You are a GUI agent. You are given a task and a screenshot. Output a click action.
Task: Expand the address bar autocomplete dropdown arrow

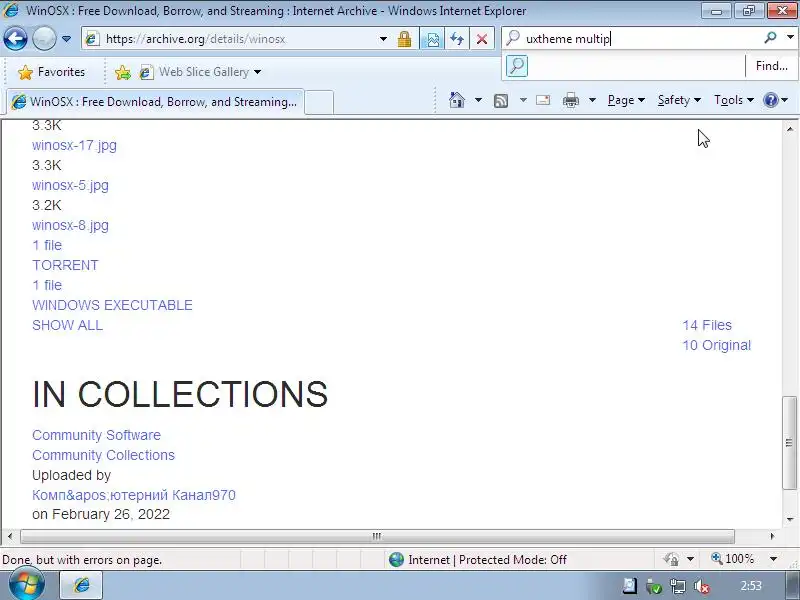point(383,39)
